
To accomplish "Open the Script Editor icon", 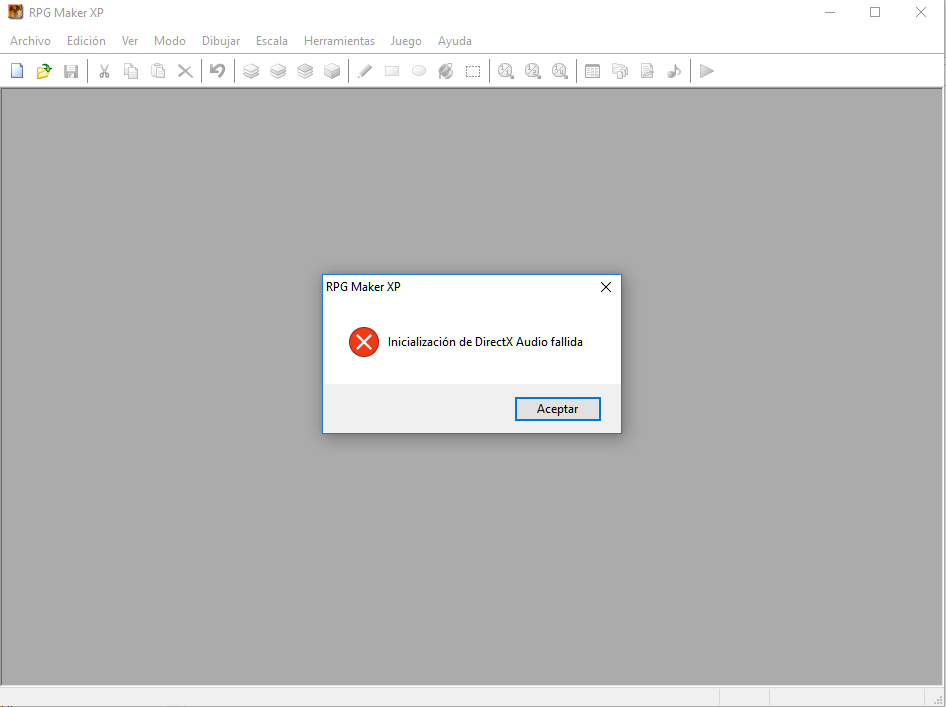I will pyautogui.click(x=647, y=71).
